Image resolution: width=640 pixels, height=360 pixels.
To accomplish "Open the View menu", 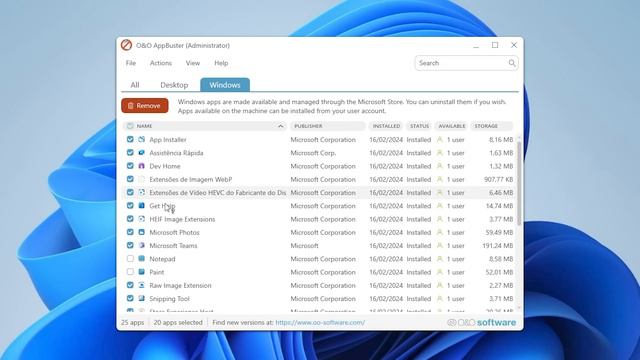I will (193, 63).
